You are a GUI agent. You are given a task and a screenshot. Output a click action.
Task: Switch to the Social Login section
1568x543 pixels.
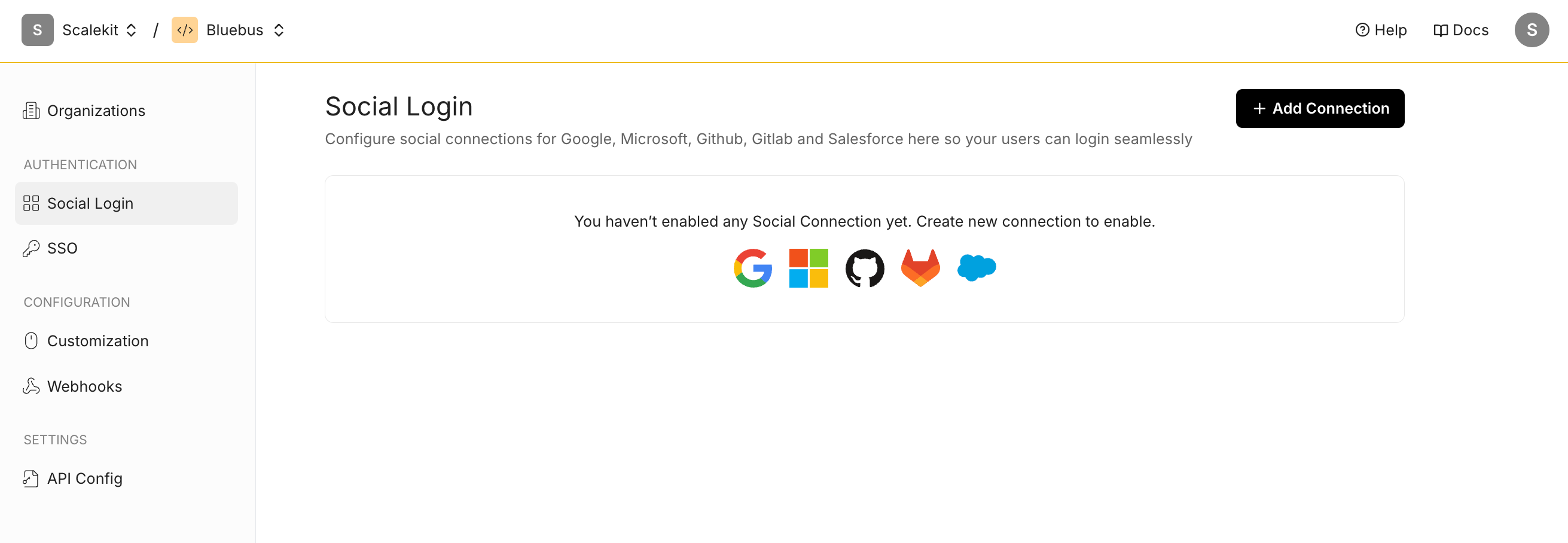pyautogui.click(x=90, y=203)
